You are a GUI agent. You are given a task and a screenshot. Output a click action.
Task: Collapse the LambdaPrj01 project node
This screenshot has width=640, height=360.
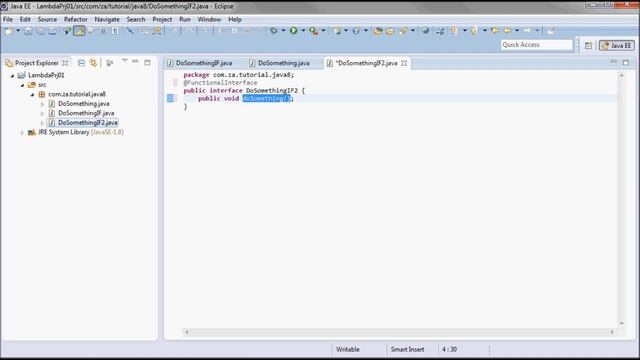(12, 76)
